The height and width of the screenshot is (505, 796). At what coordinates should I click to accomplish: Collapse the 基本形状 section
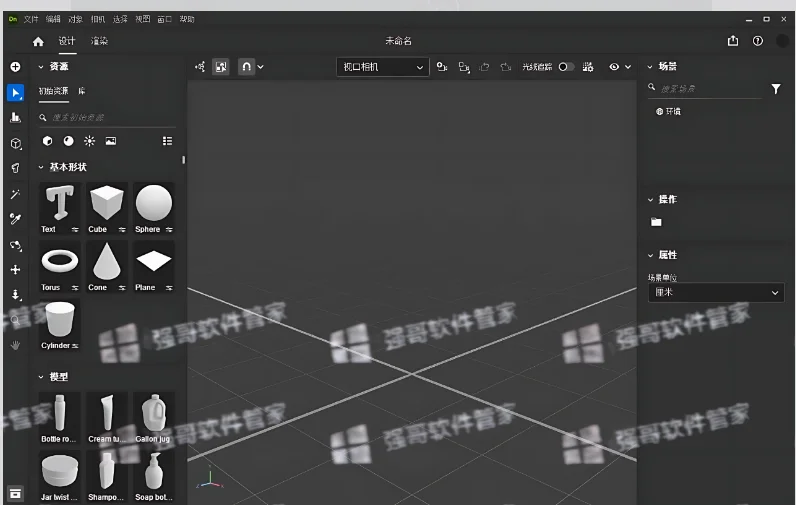point(41,167)
